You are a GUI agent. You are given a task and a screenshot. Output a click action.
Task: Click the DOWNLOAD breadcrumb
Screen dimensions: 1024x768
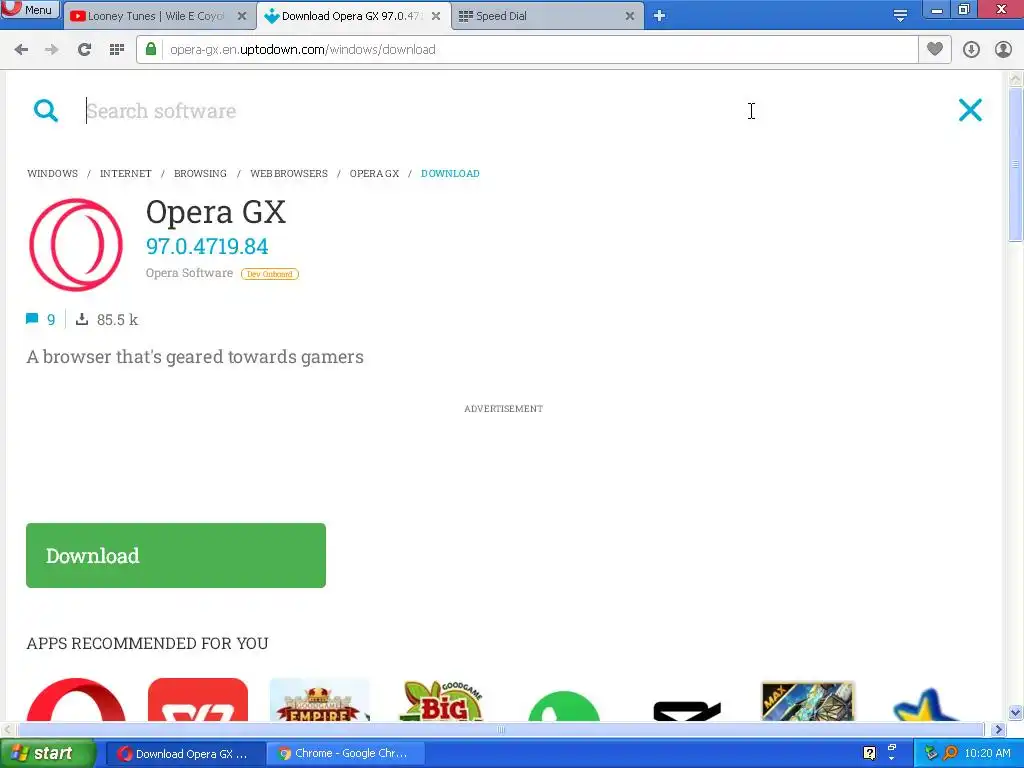pos(450,174)
